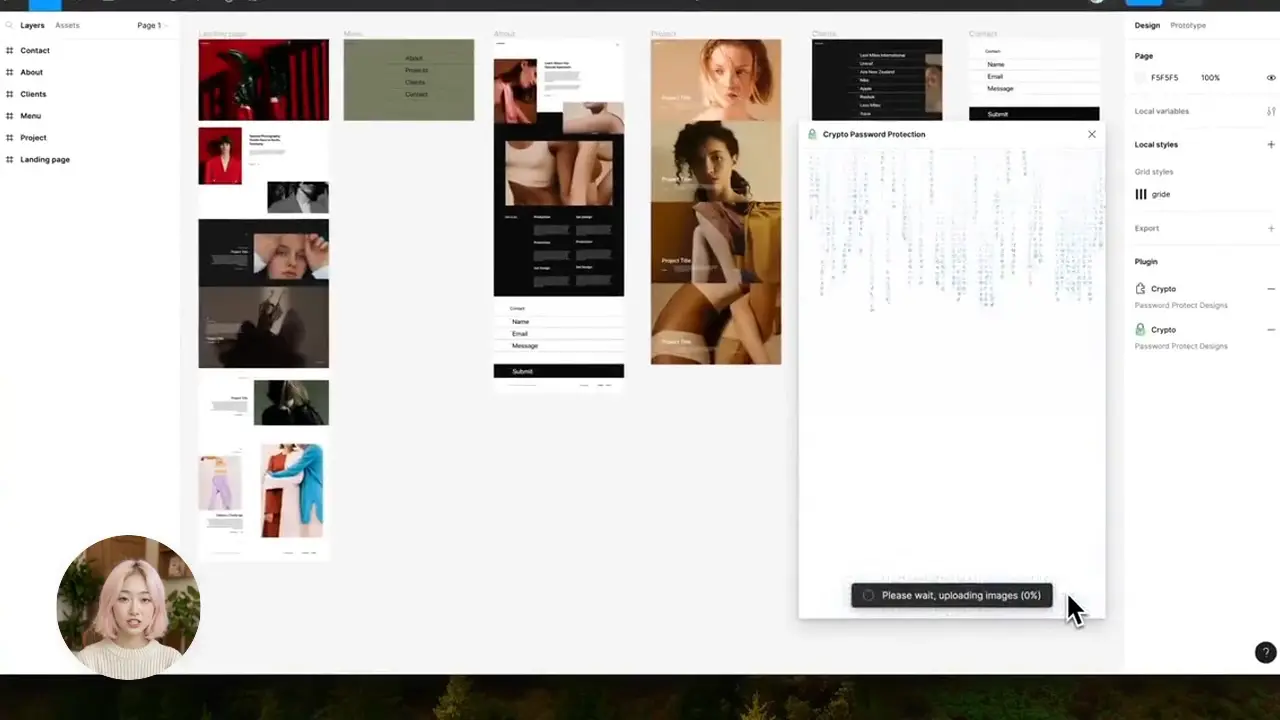
Task: Click the plus icon beside Export
Action: (1271, 228)
